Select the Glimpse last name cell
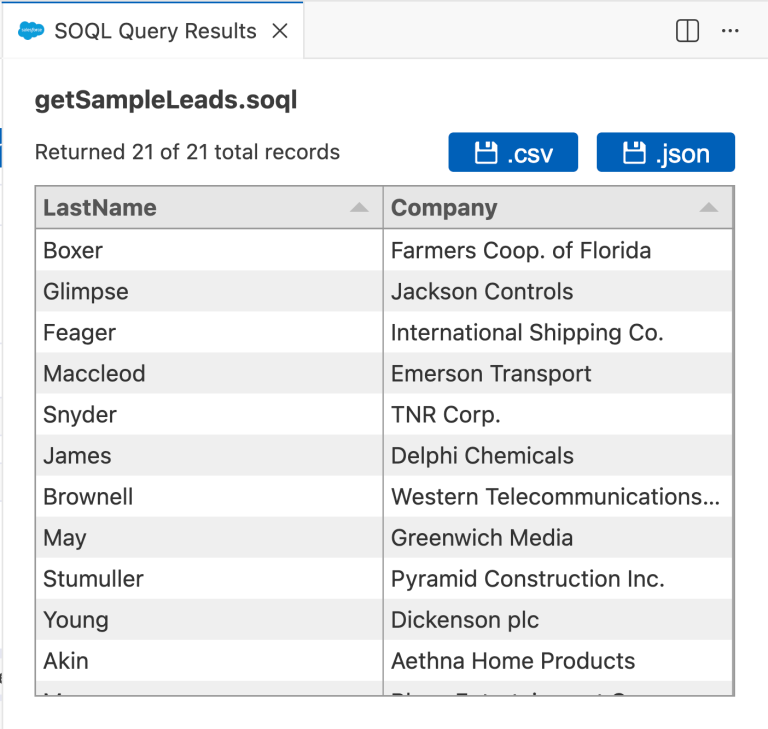The width and height of the screenshot is (768, 729). 209,291
